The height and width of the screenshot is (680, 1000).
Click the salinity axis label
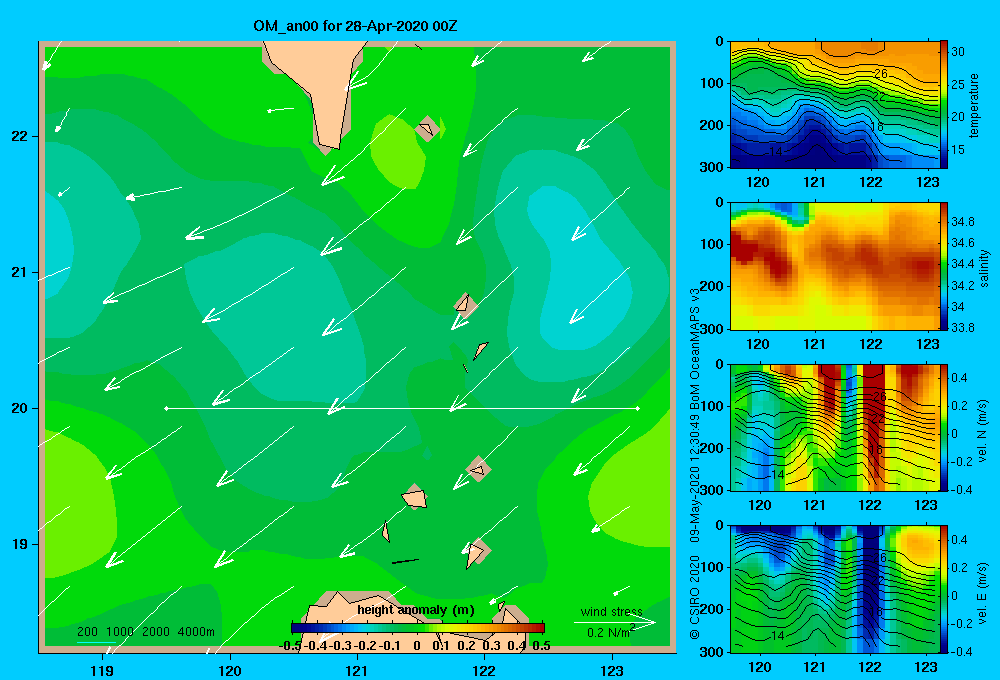point(984,268)
